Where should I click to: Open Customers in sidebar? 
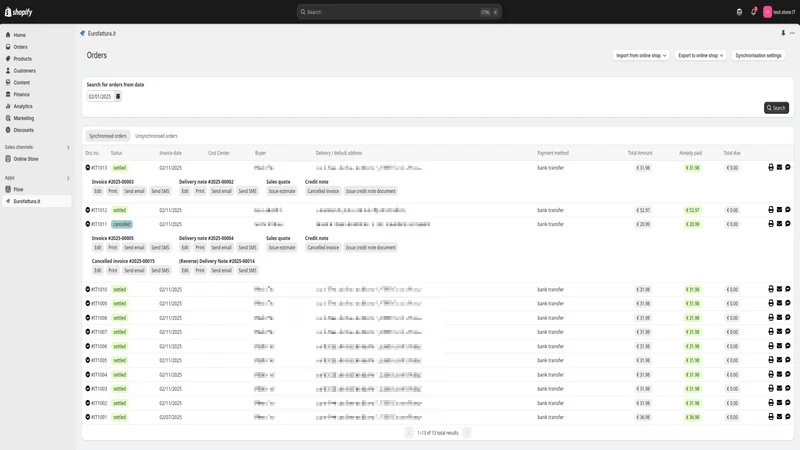tap(24, 71)
